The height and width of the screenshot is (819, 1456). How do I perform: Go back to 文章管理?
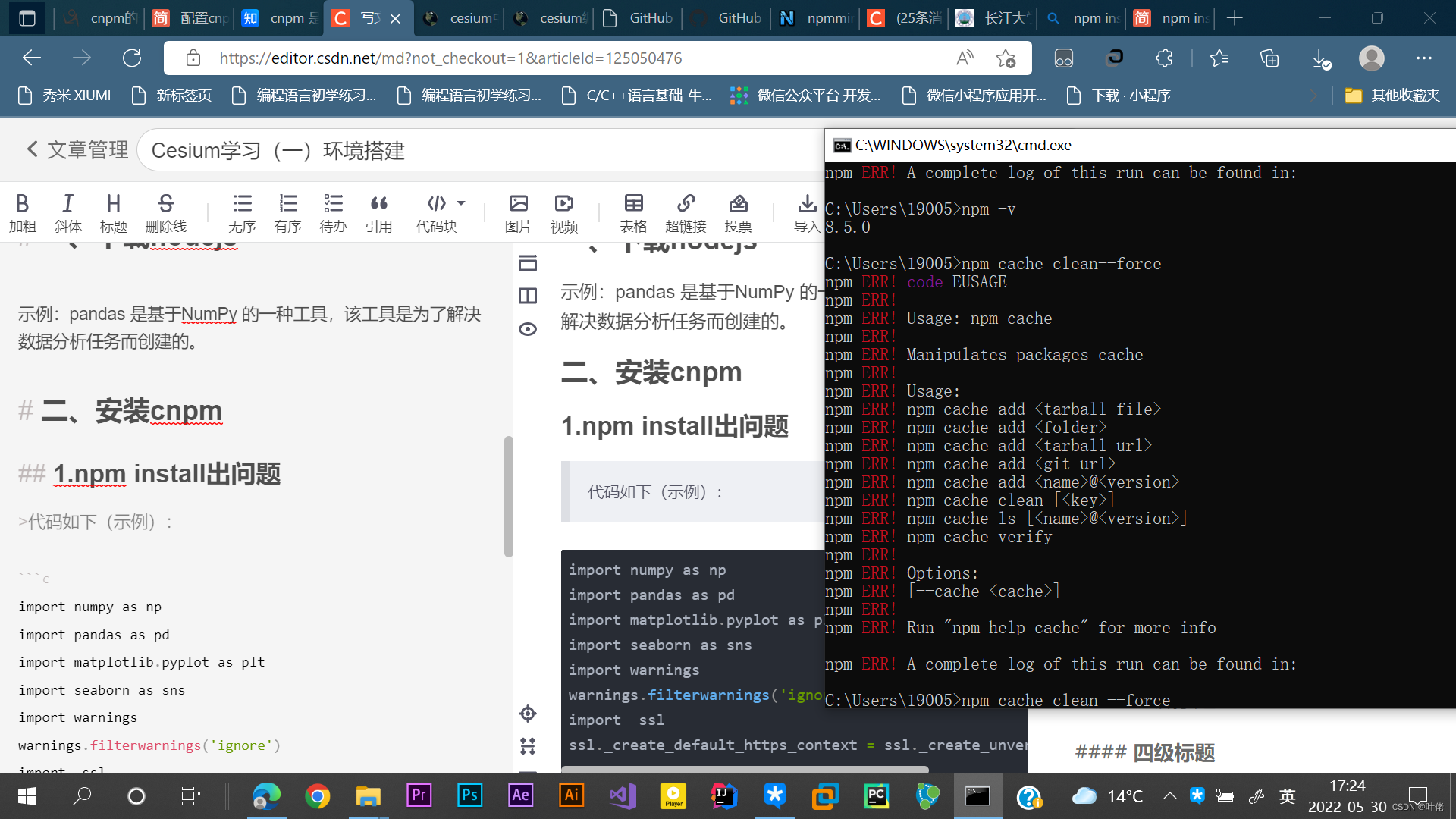coord(77,149)
